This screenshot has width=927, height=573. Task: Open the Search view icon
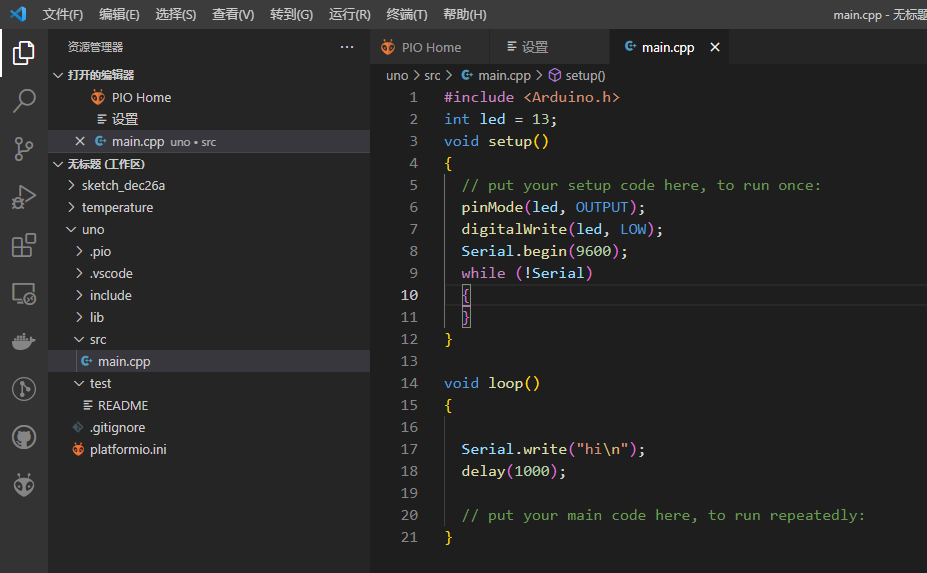[x=24, y=101]
